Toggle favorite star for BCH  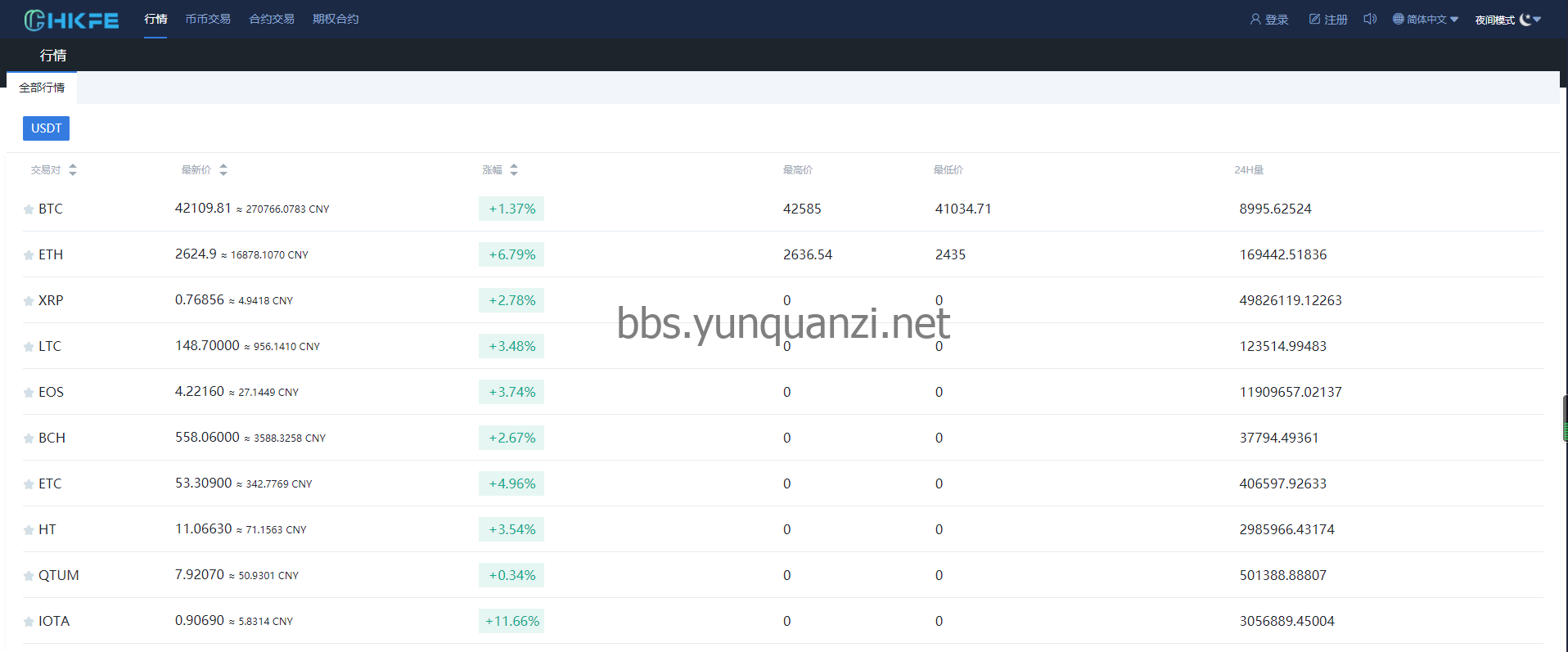coord(29,438)
